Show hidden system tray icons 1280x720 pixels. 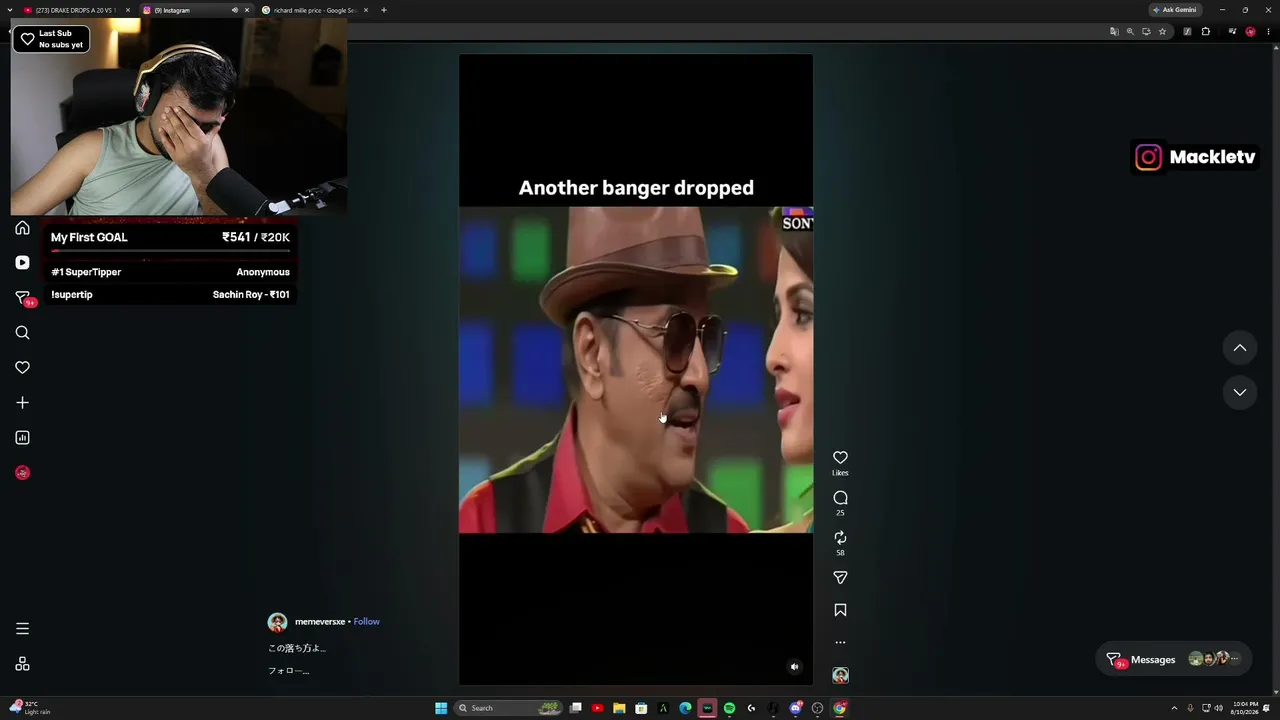(x=1174, y=708)
